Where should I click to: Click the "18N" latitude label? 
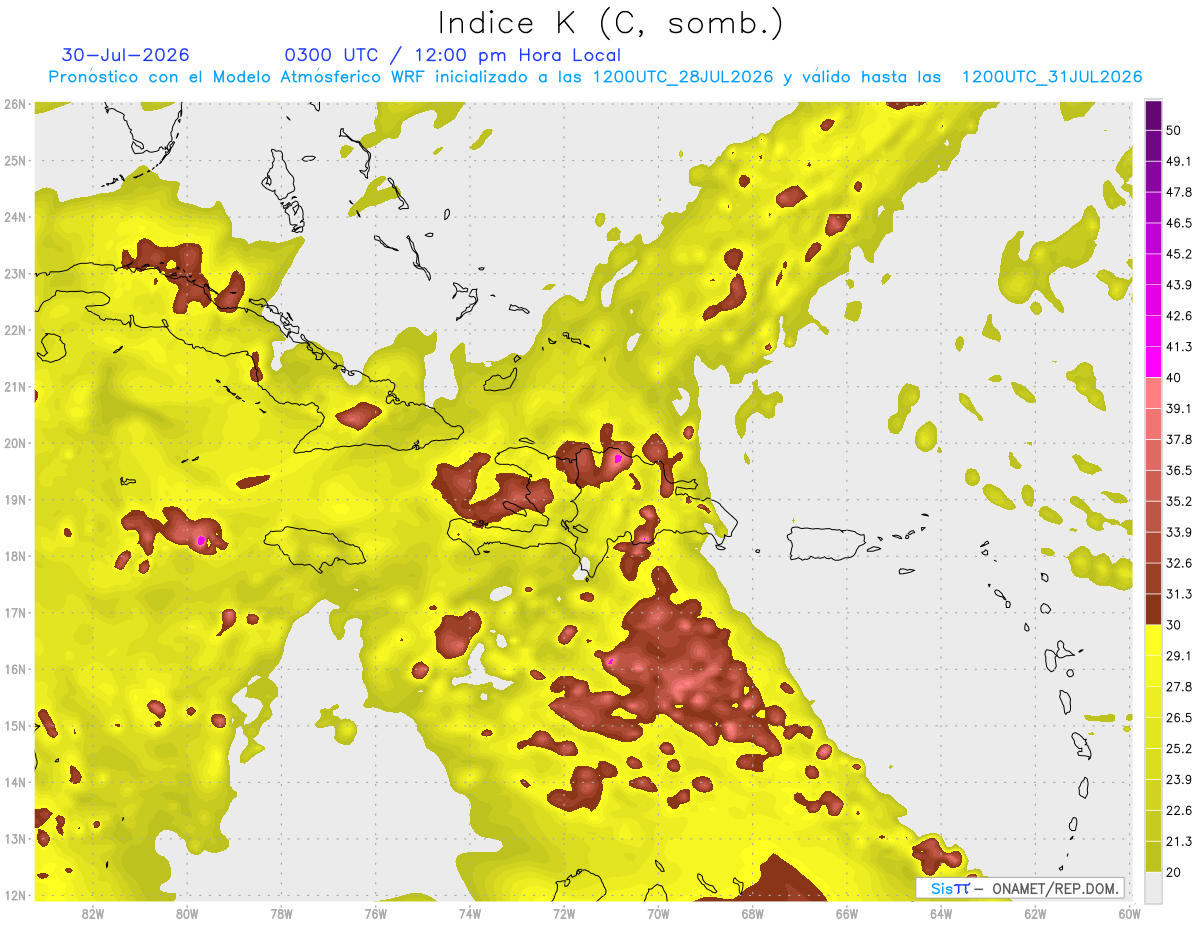(15, 556)
